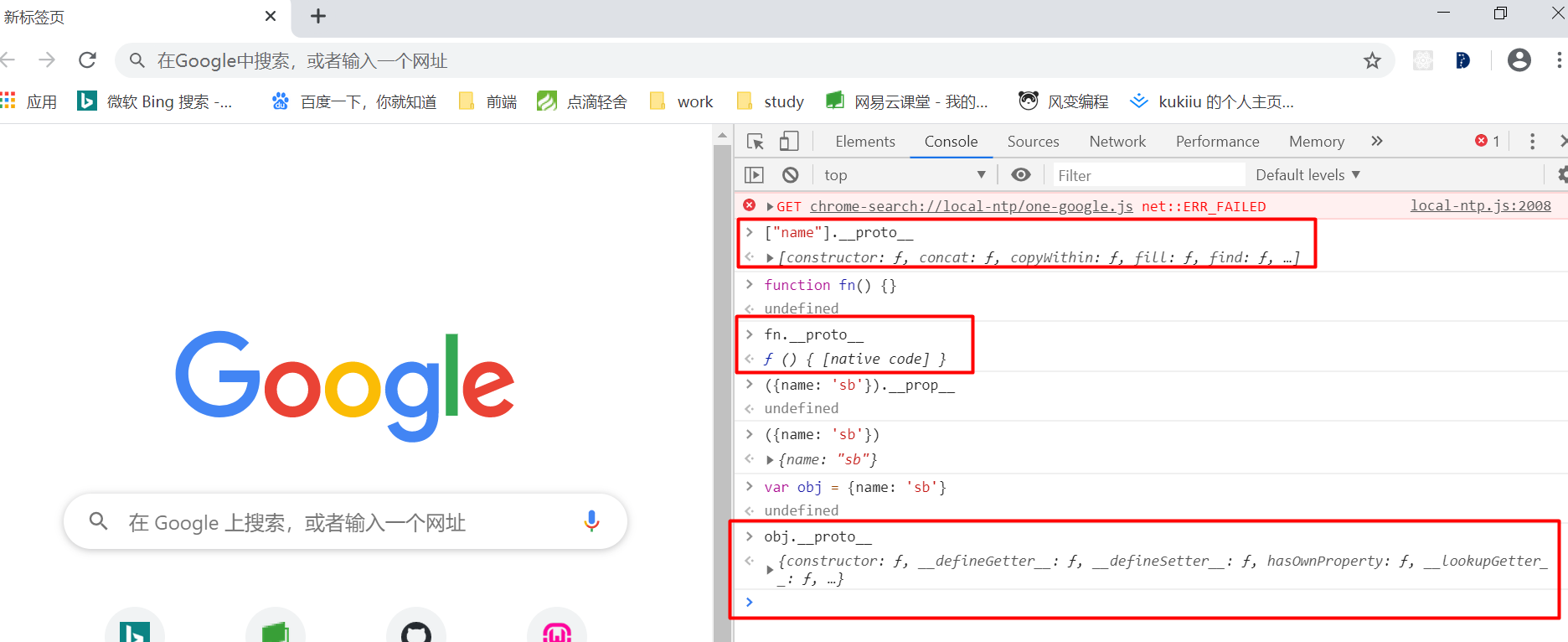The image size is (1568, 642).
Task: Open the top JavaScript context dropdown
Action: click(905, 175)
